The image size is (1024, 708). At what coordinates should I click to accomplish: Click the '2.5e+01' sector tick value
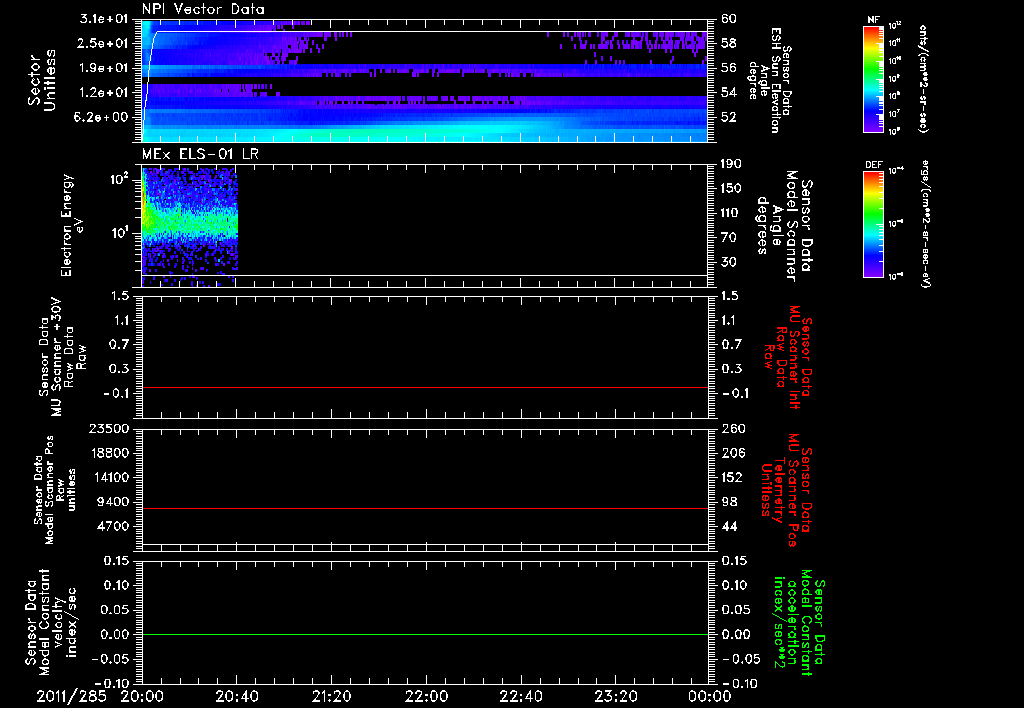tap(104, 43)
